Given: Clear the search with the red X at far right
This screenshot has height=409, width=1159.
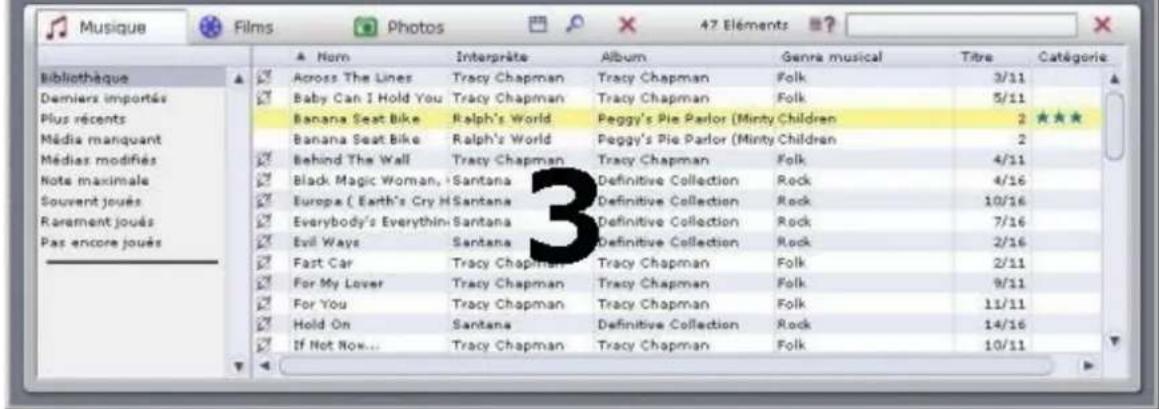Looking at the screenshot, I should 1103,26.
